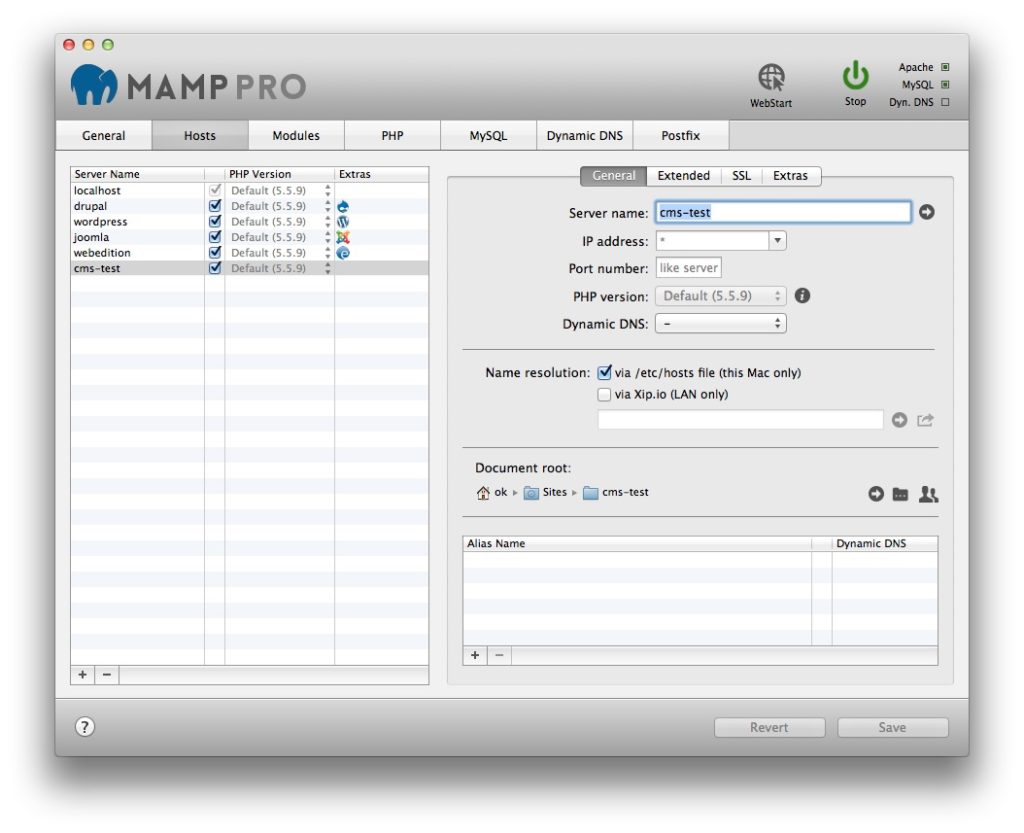Open PHP version selector for joomla row
Viewport: 1024px width, 833px height.
[328, 237]
